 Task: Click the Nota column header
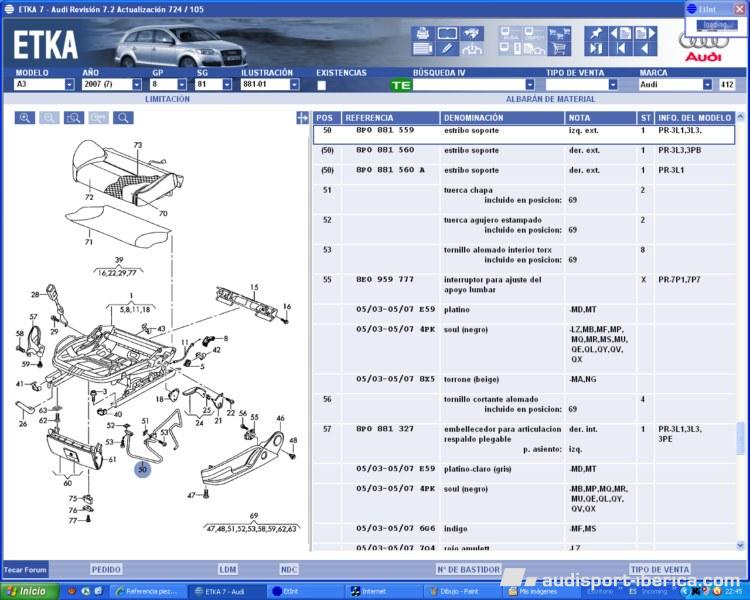601,118
